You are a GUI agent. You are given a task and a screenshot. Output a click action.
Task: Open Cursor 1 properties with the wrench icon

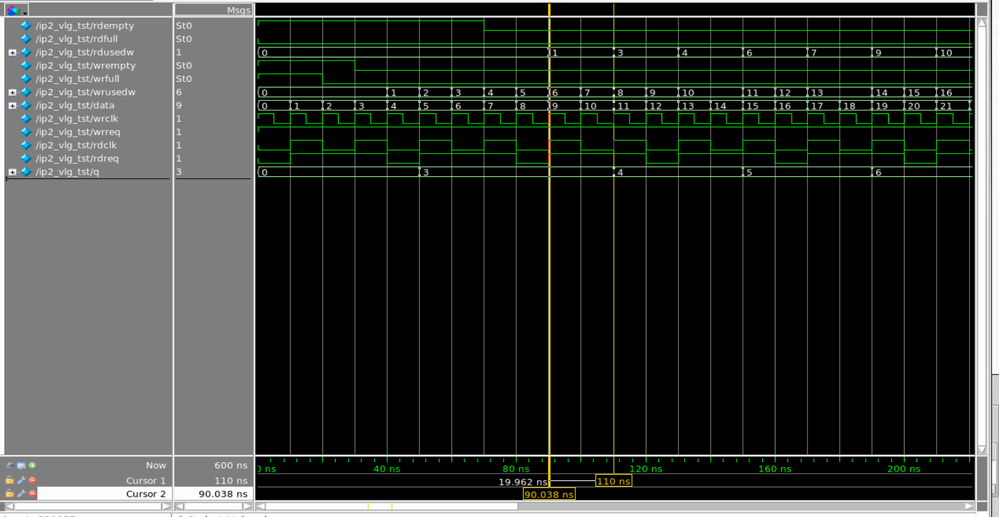point(21,480)
